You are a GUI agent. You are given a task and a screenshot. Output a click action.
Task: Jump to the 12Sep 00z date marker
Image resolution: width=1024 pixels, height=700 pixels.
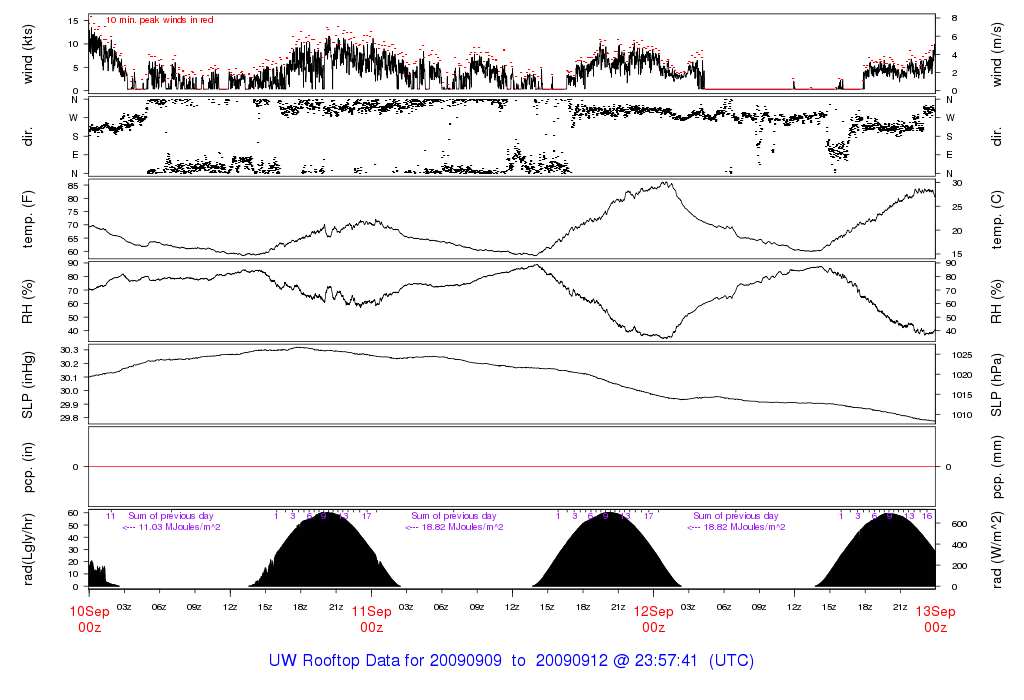pos(653,619)
